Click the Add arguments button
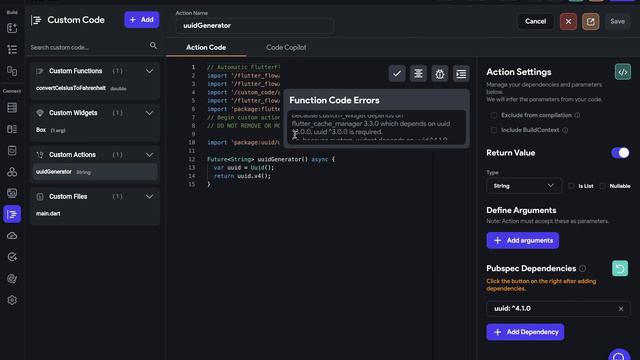Viewport: 640px width, 360px height. pos(522,240)
